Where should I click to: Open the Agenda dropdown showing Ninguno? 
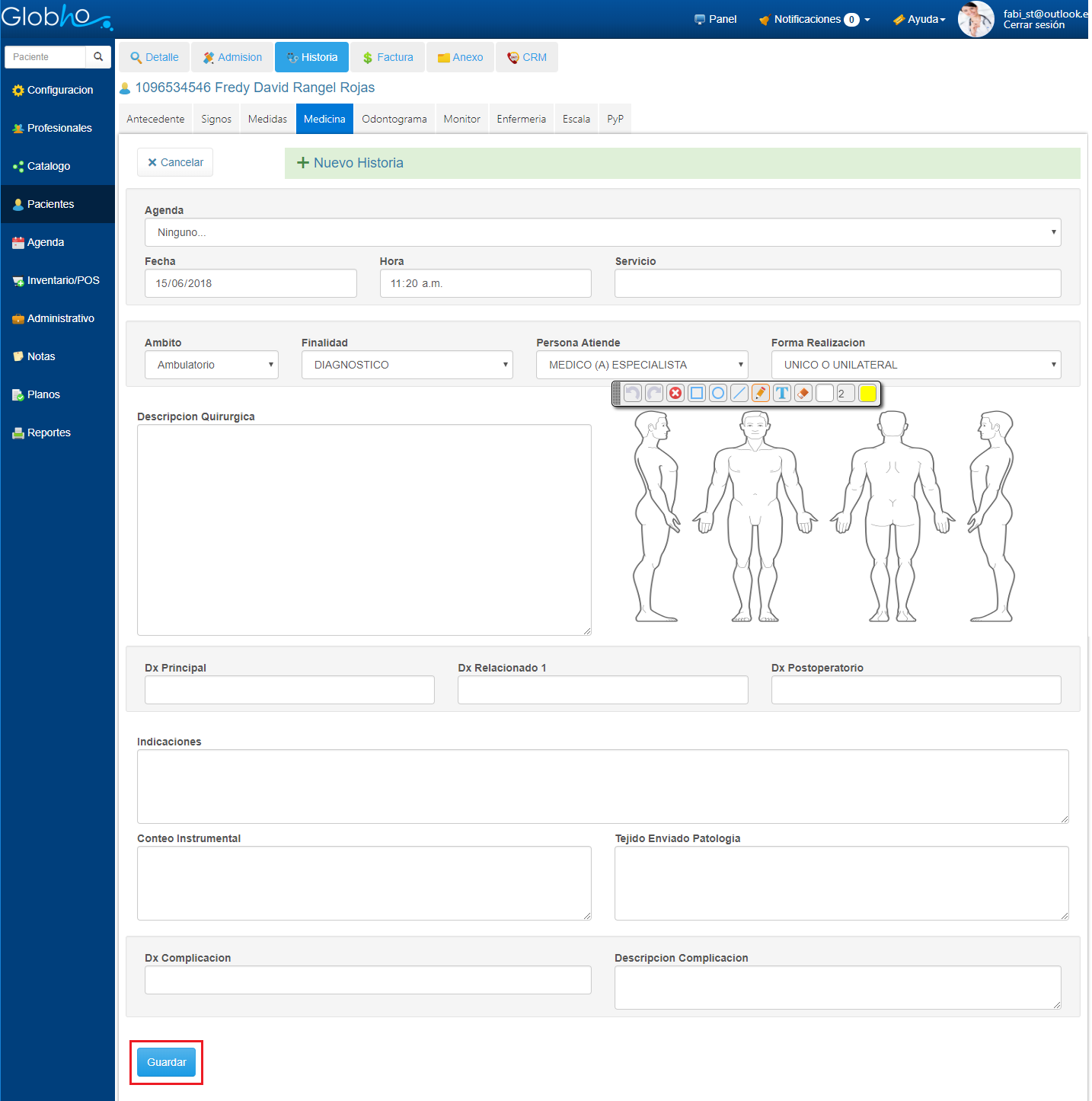[602, 232]
